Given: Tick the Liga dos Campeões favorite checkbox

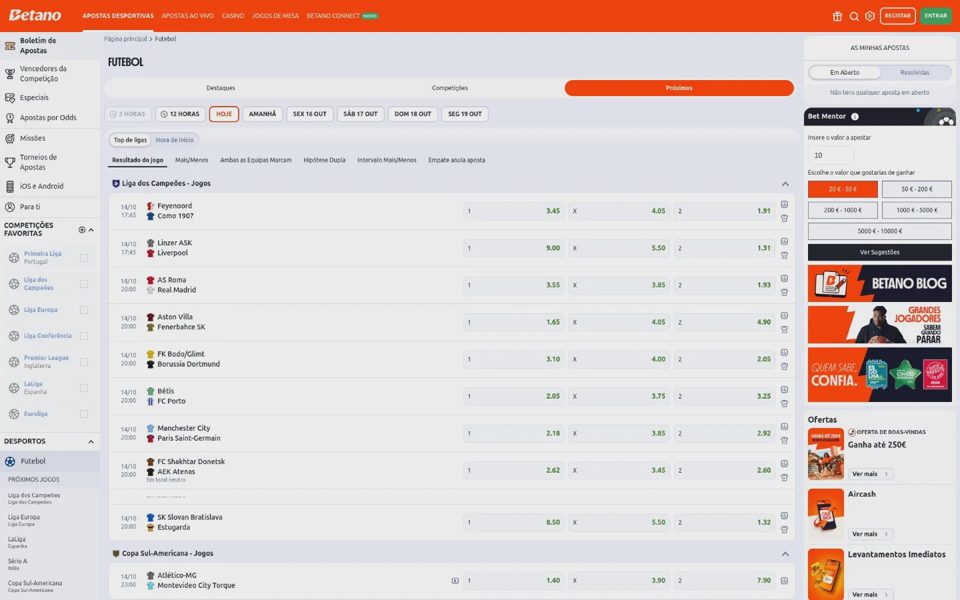Looking at the screenshot, I should pyautogui.click(x=84, y=283).
